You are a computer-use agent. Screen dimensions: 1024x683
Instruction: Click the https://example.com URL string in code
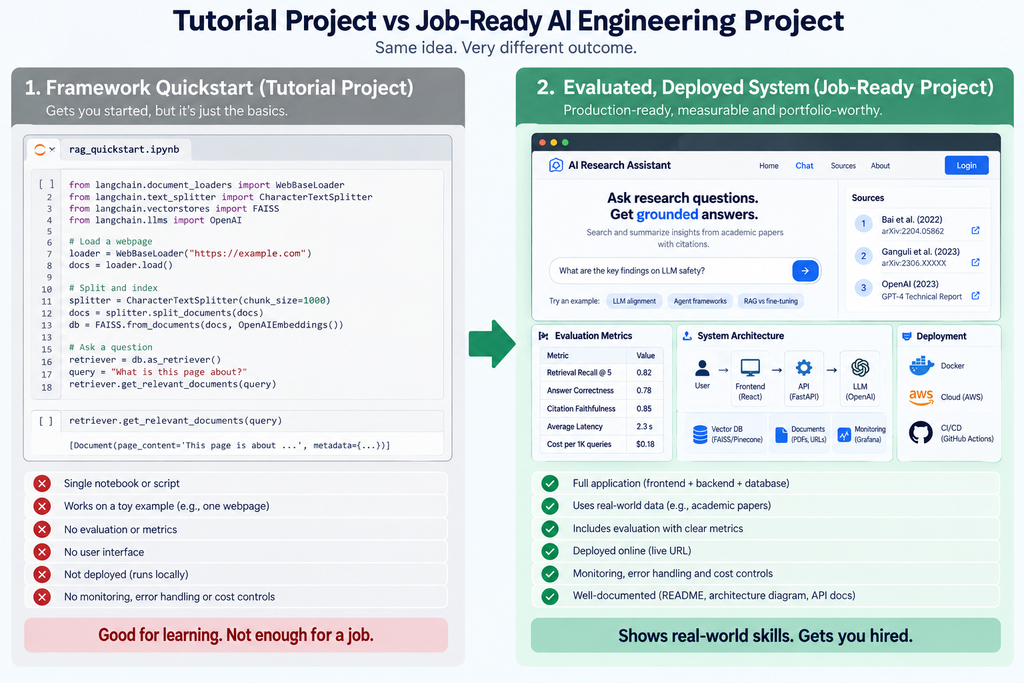247,253
